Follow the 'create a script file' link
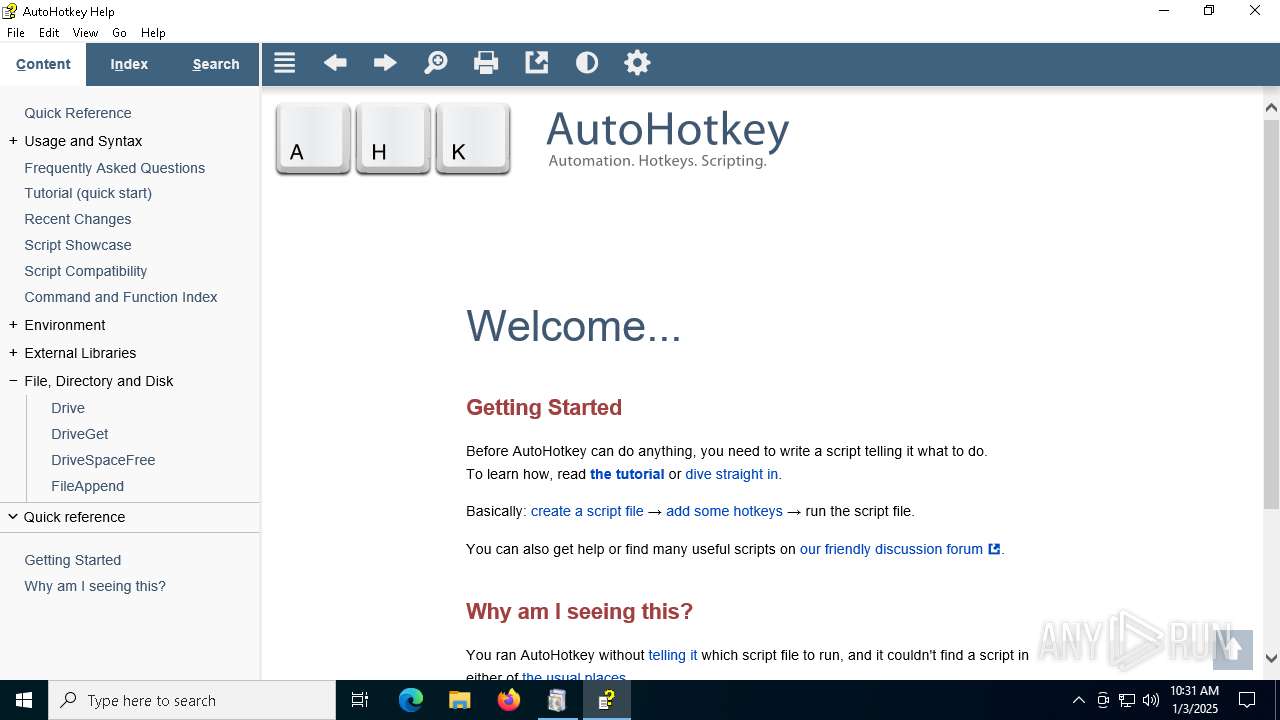The image size is (1280, 720). pos(587,511)
